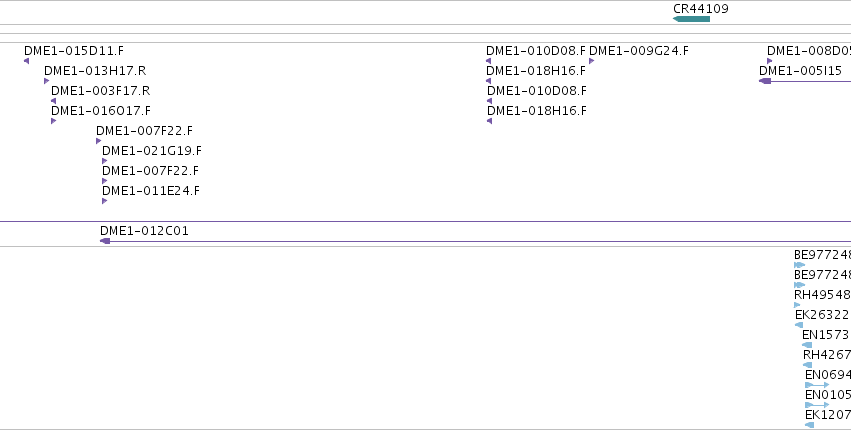Click the DME1-011E24.F label
This screenshot has width=851, height=430.
(151, 191)
